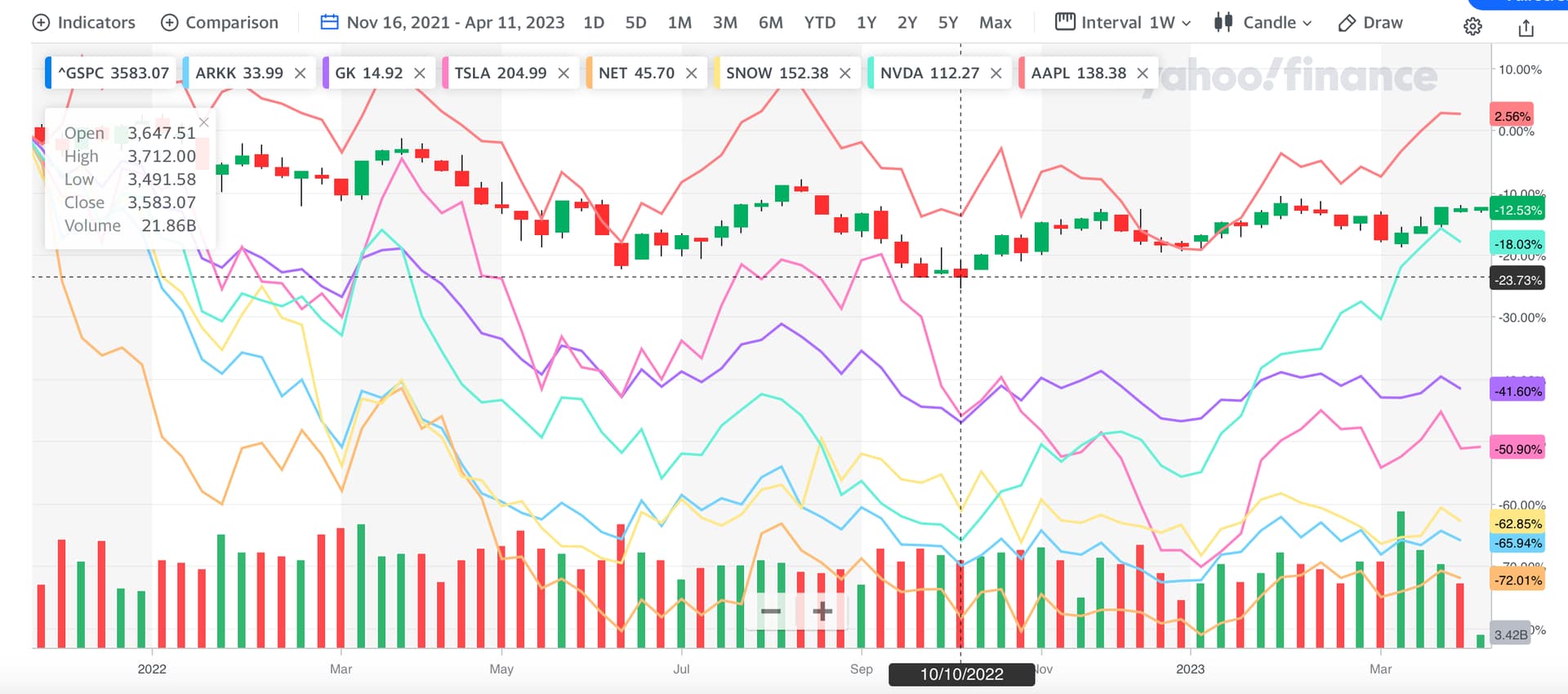Screen dimensions: 1568x694
Task: Open the Indicators plus icon
Action: 41,23
